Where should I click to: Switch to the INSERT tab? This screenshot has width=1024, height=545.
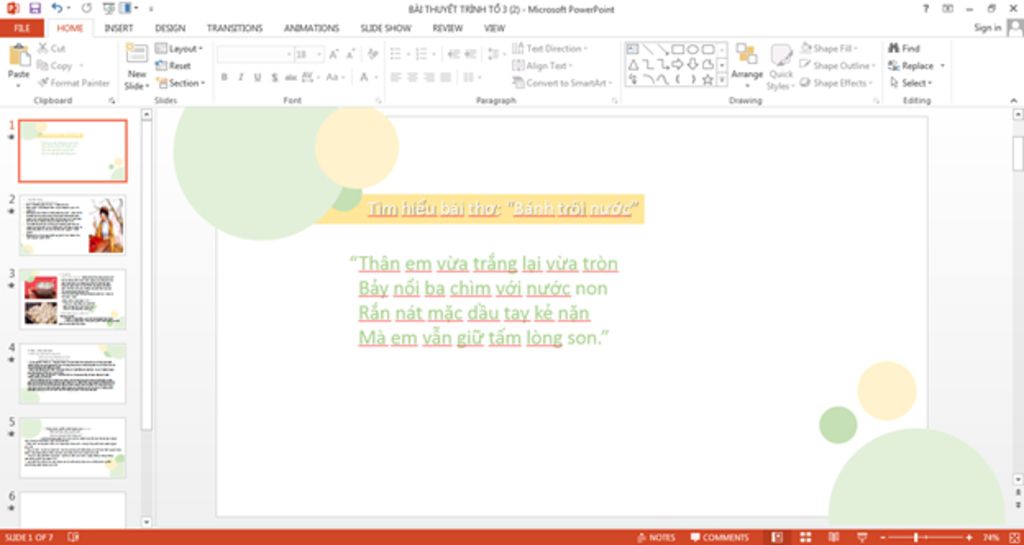118,28
